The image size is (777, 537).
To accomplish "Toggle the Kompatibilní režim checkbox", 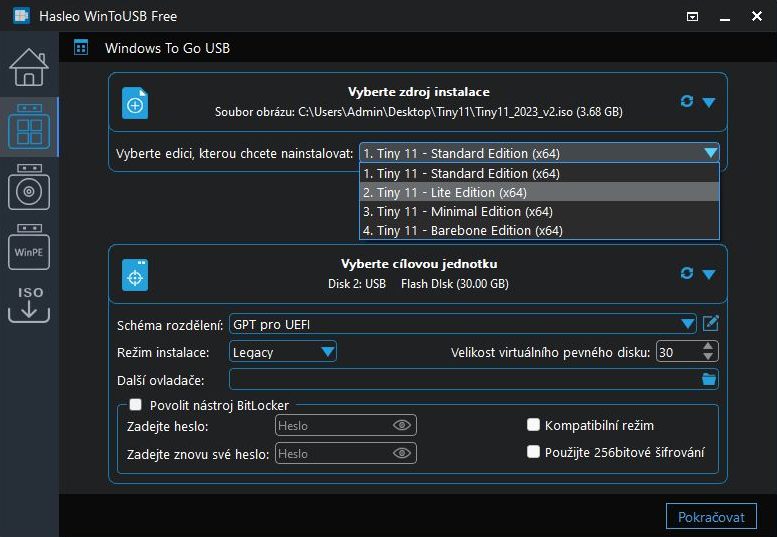I will click(x=534, y=425).
